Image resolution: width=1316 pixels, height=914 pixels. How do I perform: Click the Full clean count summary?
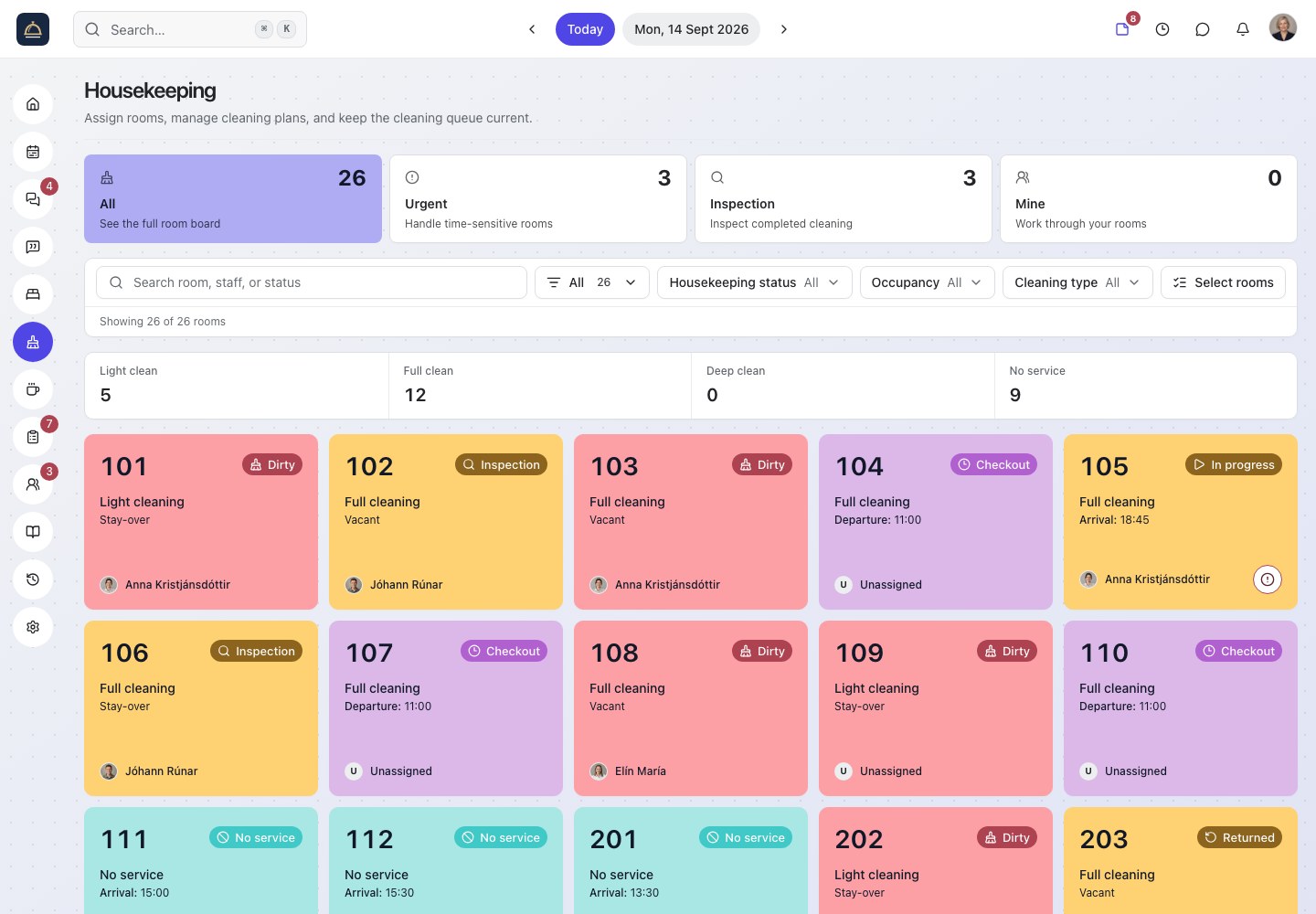pos(540,386)
